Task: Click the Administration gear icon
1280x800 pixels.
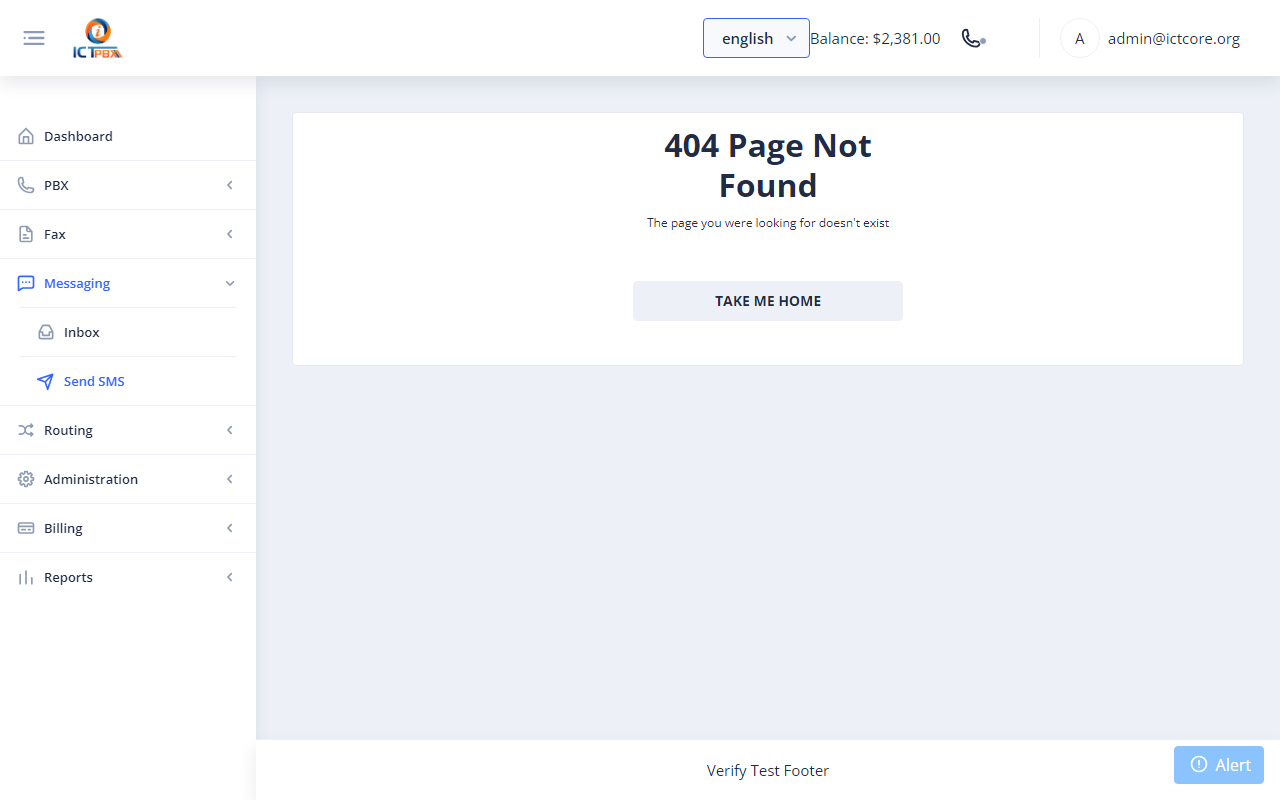Action: pyautogui.click(x=26, y=479)
